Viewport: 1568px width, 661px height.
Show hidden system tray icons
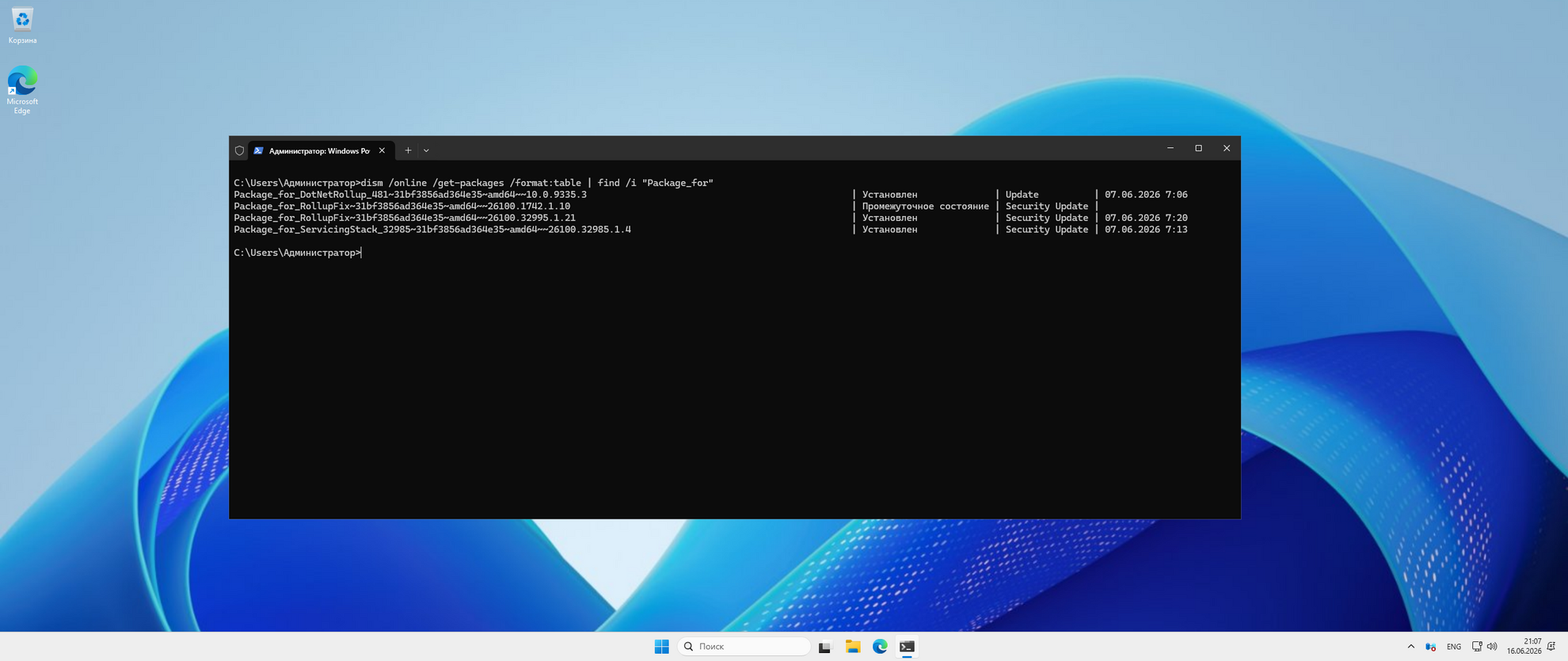[x=1410, y=647]
